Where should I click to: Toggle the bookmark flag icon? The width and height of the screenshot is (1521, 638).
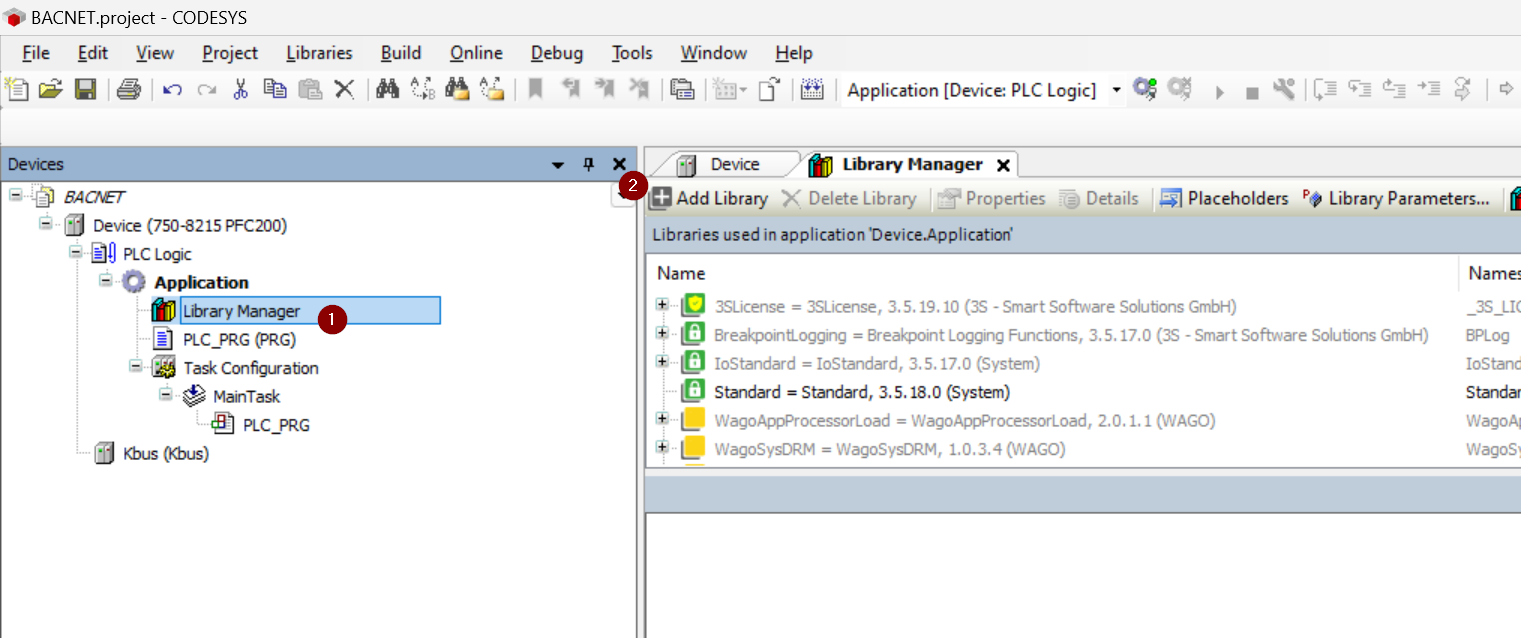point(535,90)
